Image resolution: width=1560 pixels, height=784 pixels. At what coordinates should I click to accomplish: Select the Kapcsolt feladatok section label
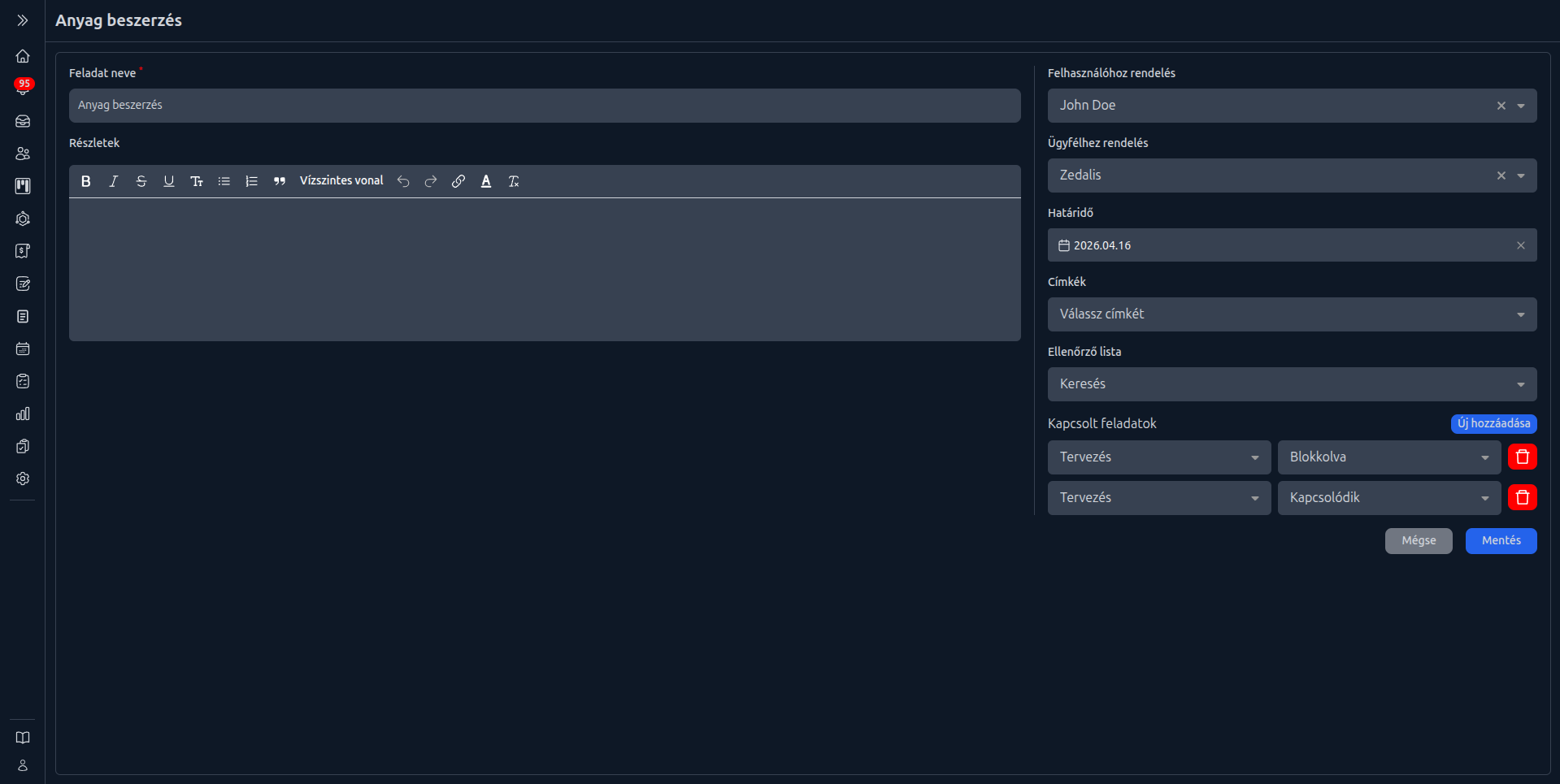pyautogui.click(x=1102, y=423)
